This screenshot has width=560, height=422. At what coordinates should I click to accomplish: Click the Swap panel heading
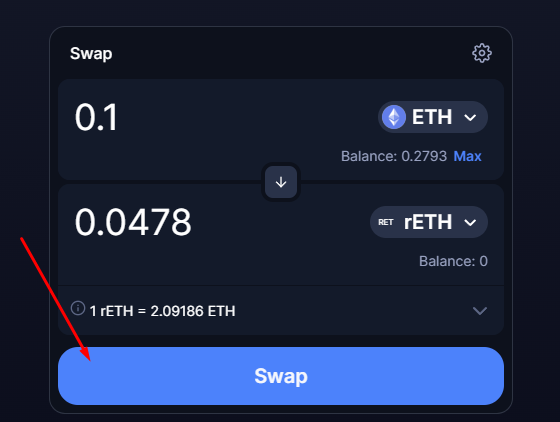(91, 54)
